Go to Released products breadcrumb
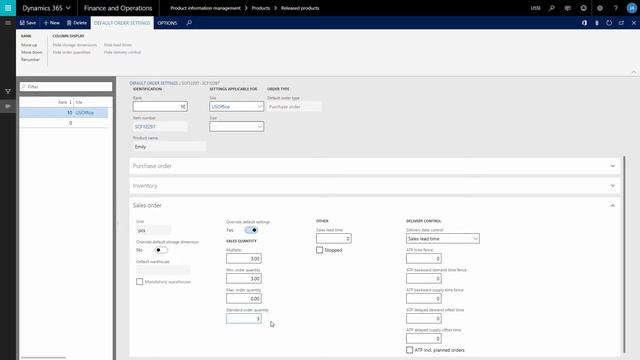 click(x=300, y=8)
